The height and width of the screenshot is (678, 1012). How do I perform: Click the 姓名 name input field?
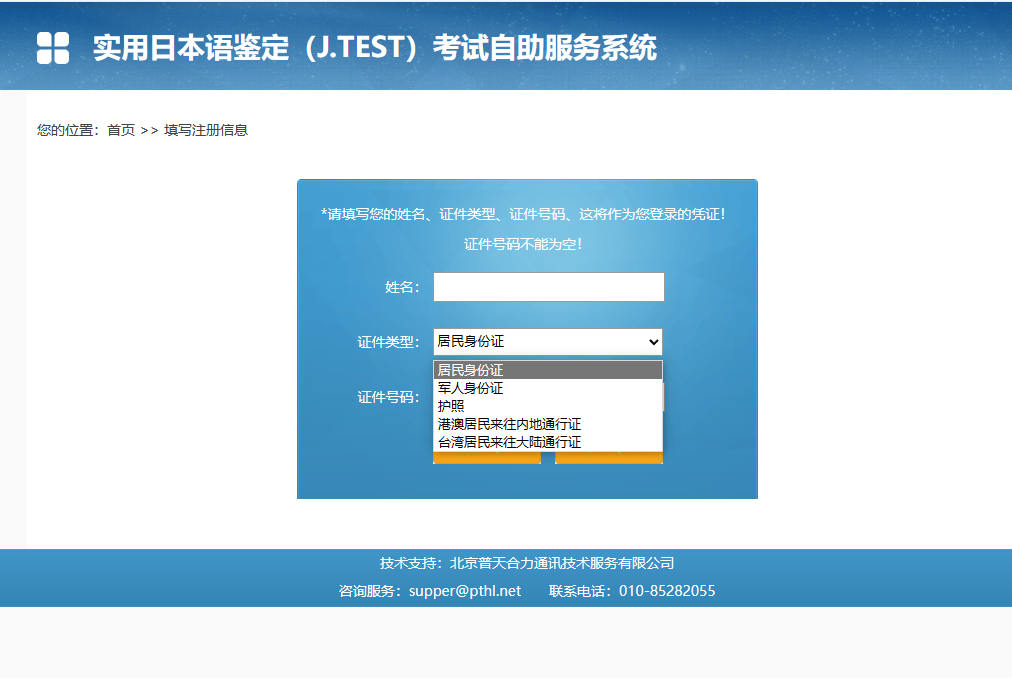pyautogui.click(x=549, y=287)
